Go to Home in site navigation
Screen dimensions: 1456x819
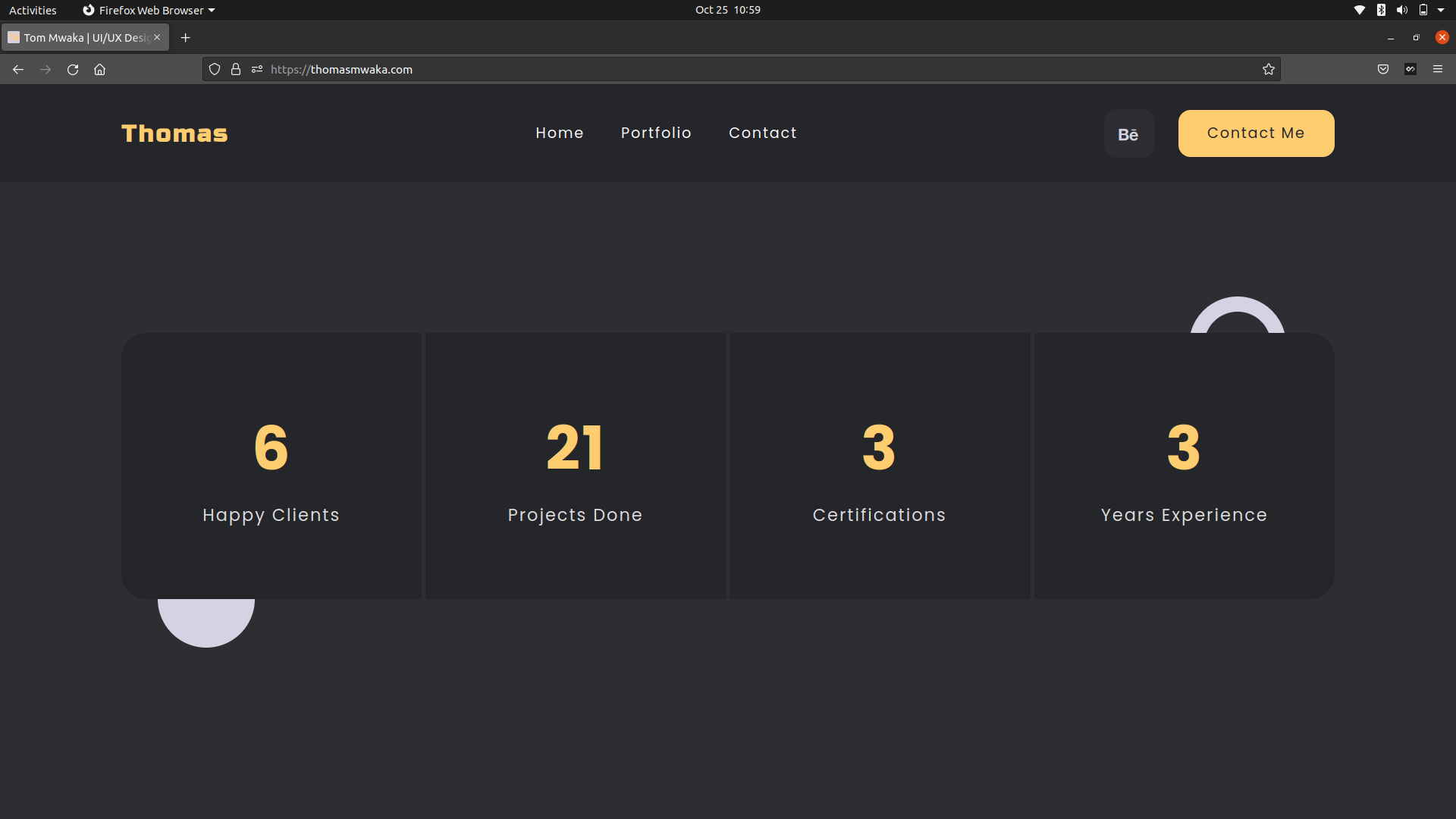click(560, 133)
